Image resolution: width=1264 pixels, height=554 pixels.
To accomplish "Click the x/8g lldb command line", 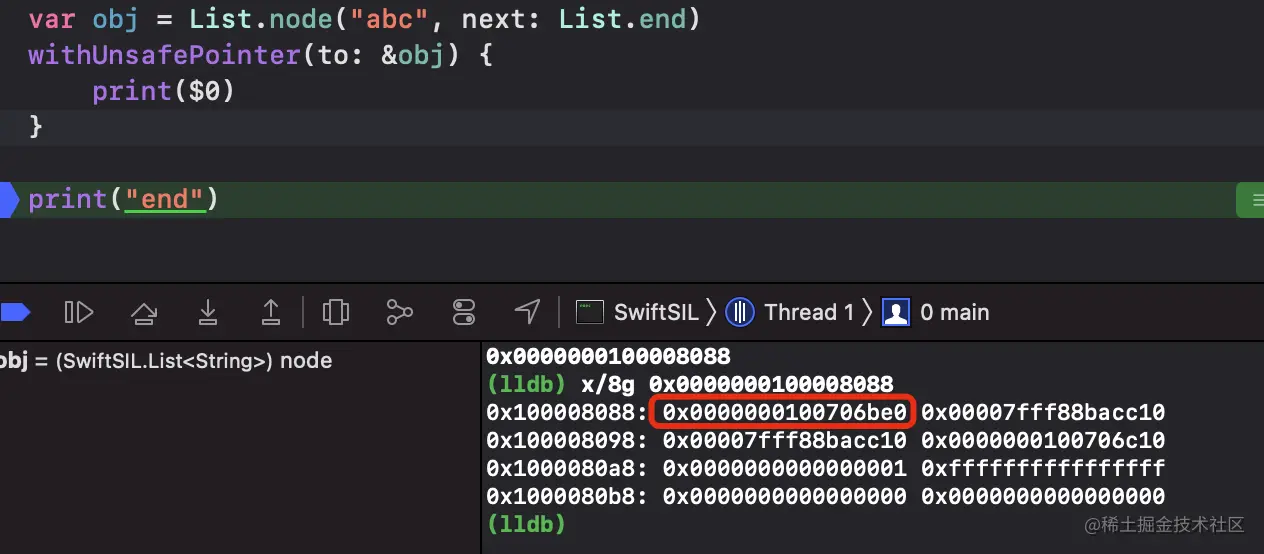I will (689, 384).
